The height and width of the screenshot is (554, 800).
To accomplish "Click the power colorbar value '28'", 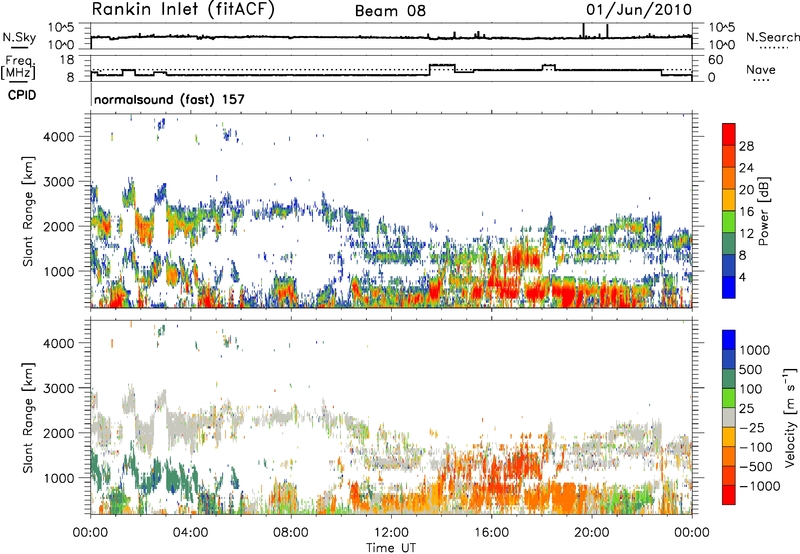I will point(746,146).
